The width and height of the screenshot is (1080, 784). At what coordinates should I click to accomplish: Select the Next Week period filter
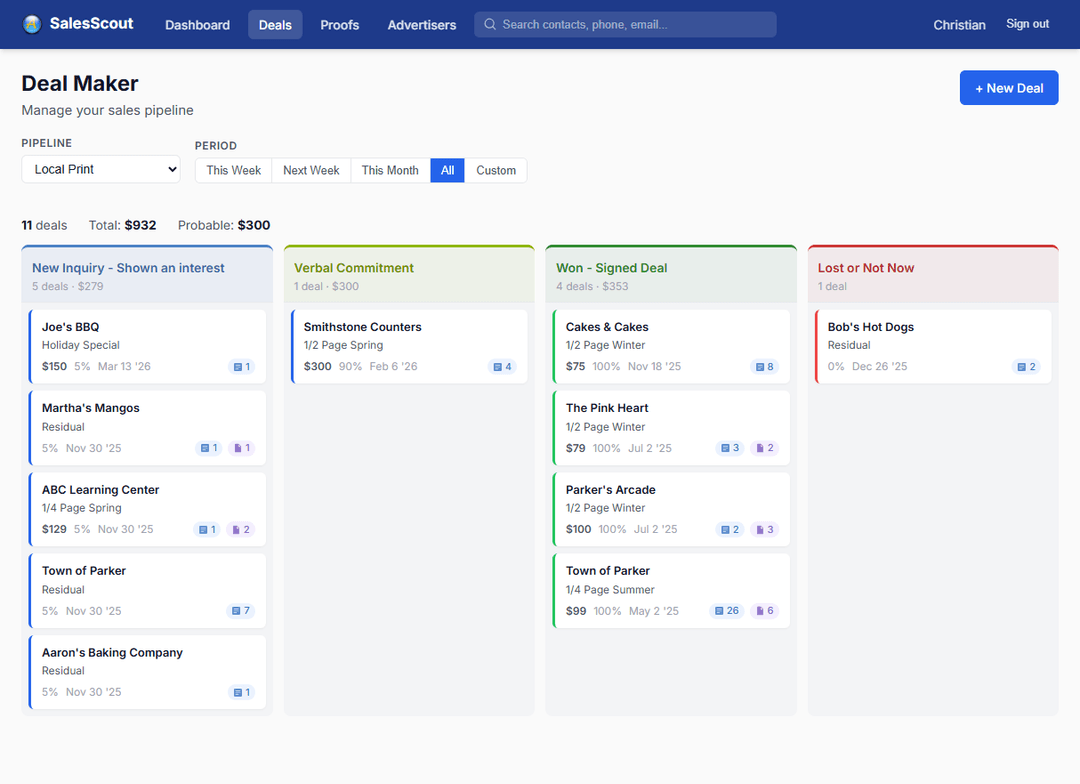[311, 170]
